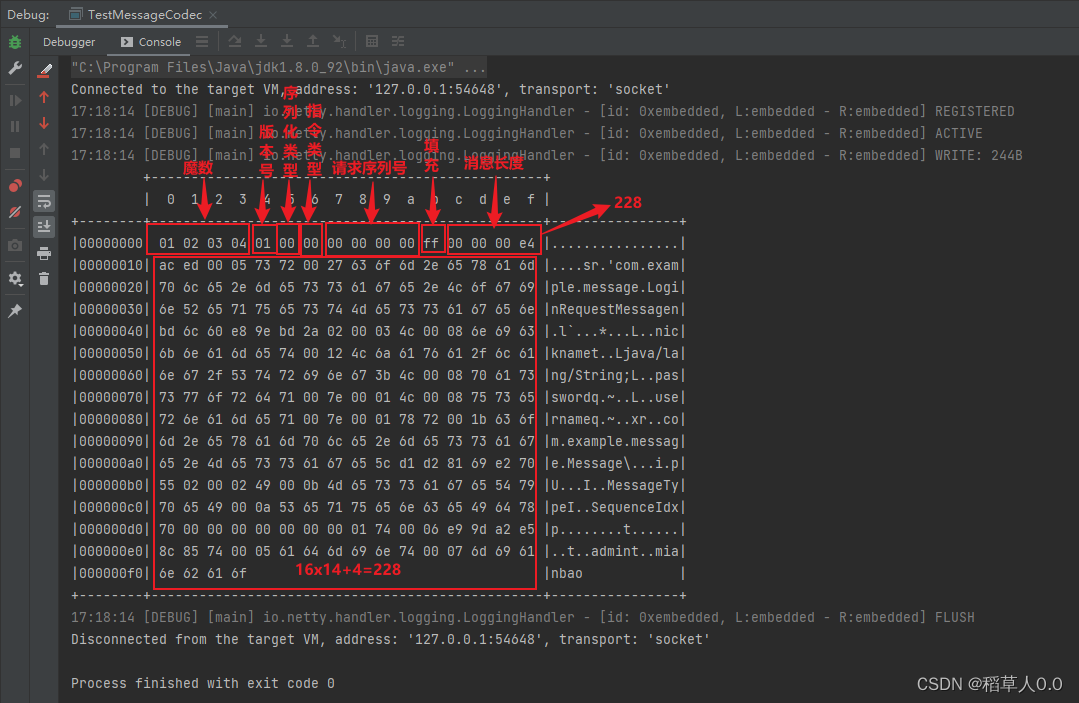Image resolution: width=1079 pixels, height=703 pixels.
Task: Toggle Mute Breakpoints icon
Action: click(x=14, y=212)
